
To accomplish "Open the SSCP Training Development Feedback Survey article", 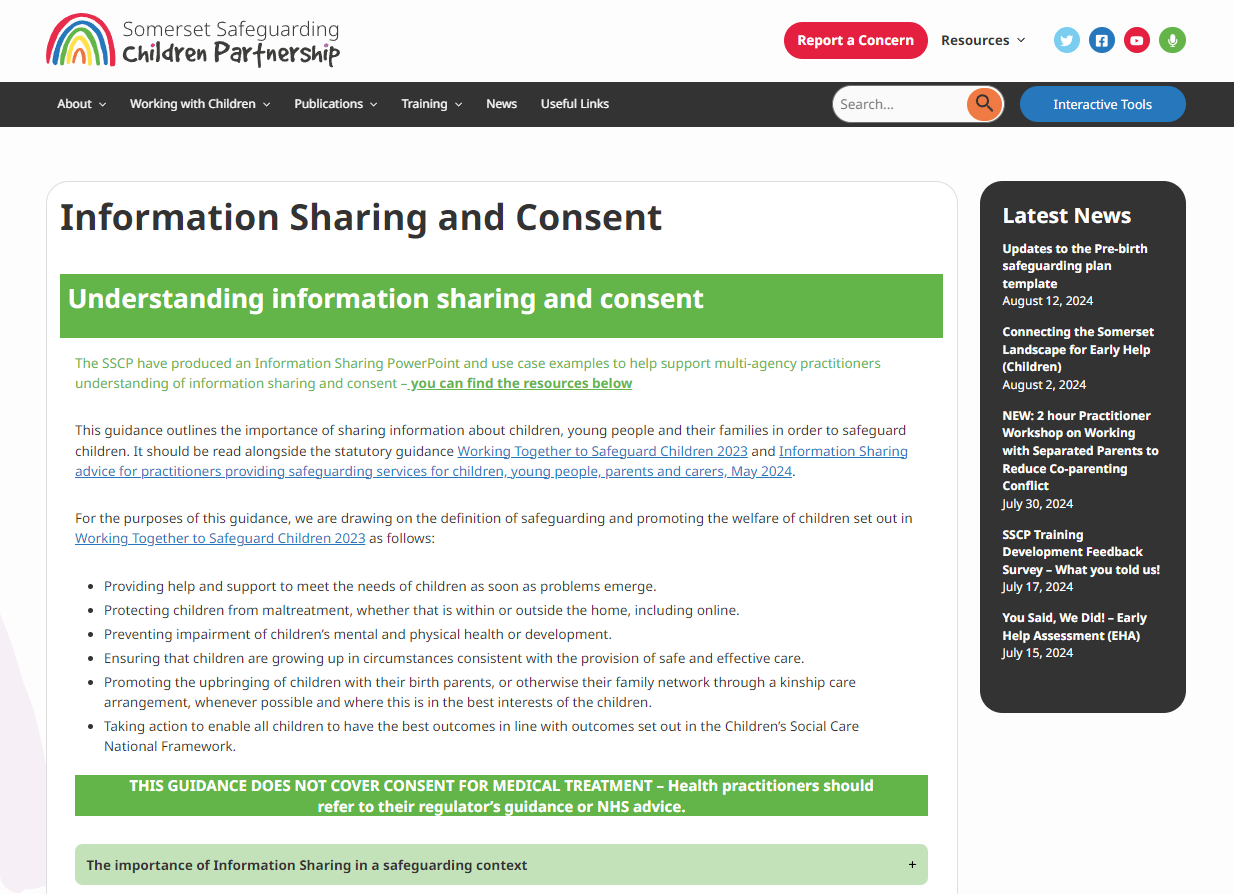I will [1071, 551].
